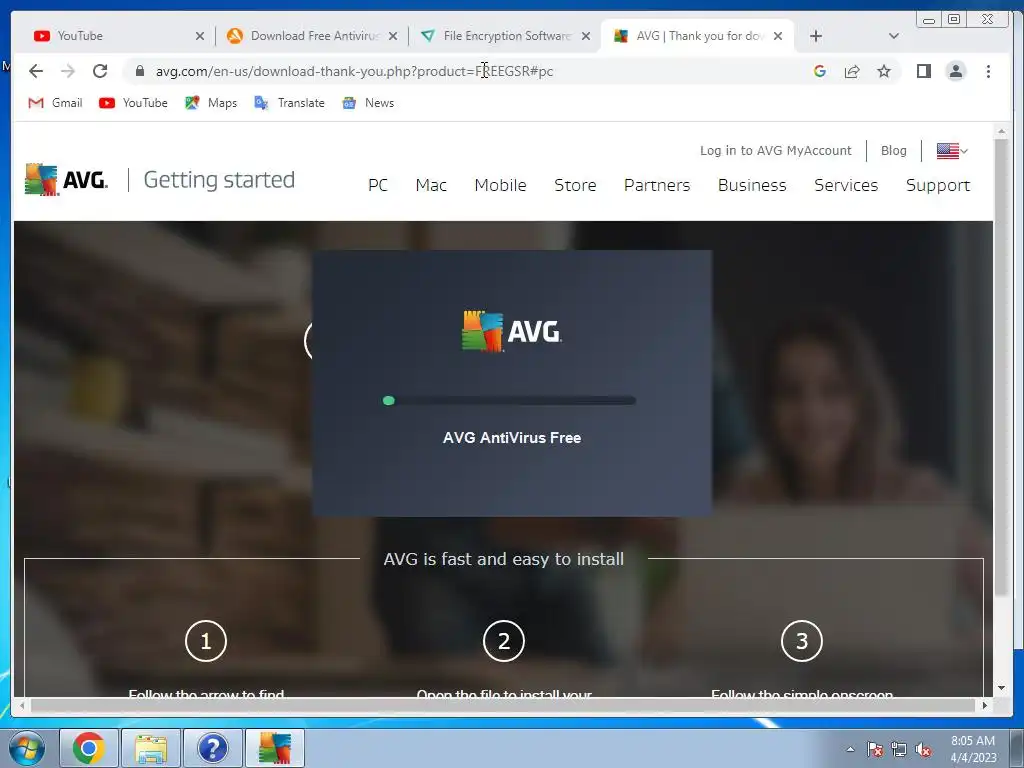Expand the US flag language selector
Image resolution: width=1024 pixels, height=768 pixels.
[952, 150]
